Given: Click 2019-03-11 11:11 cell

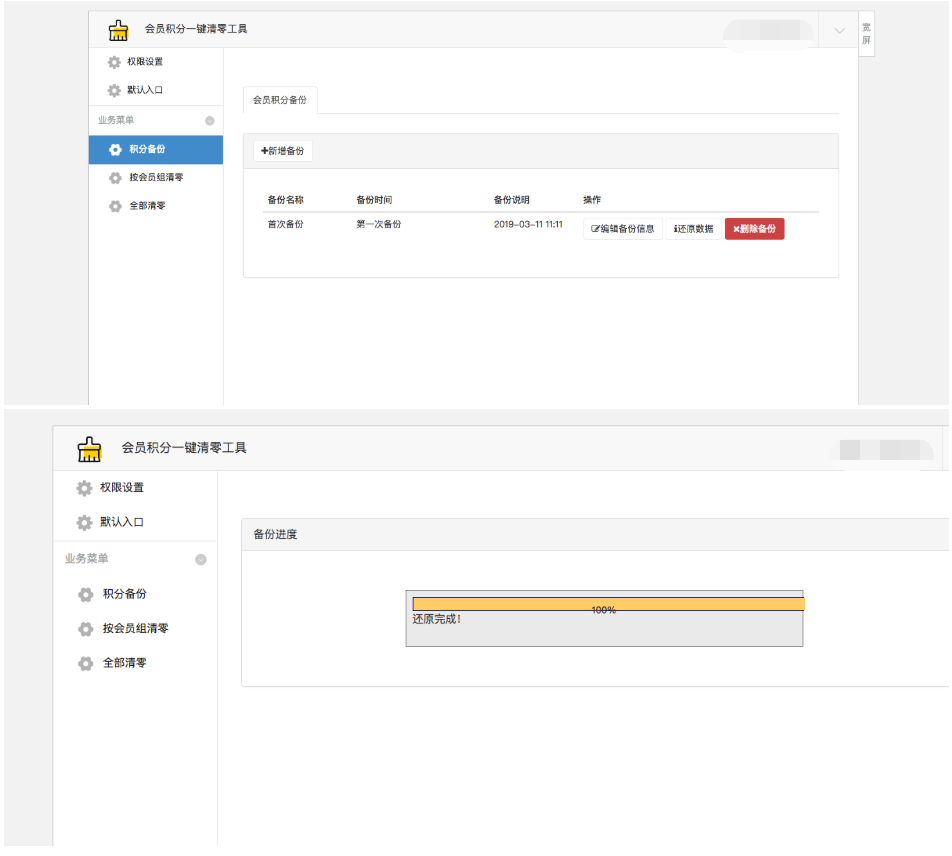Looking at the screenshot, I should [528, 224].
